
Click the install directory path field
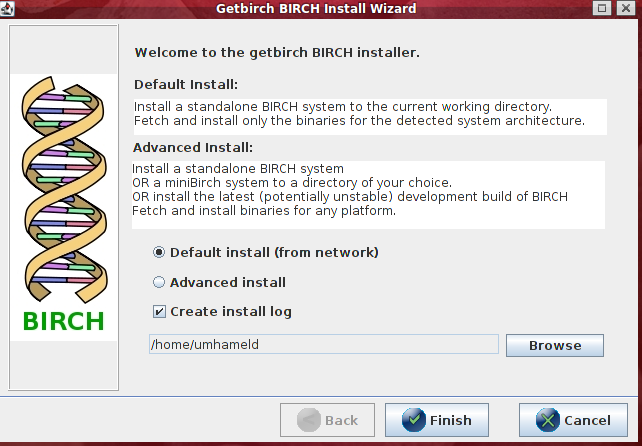point(322,345)
